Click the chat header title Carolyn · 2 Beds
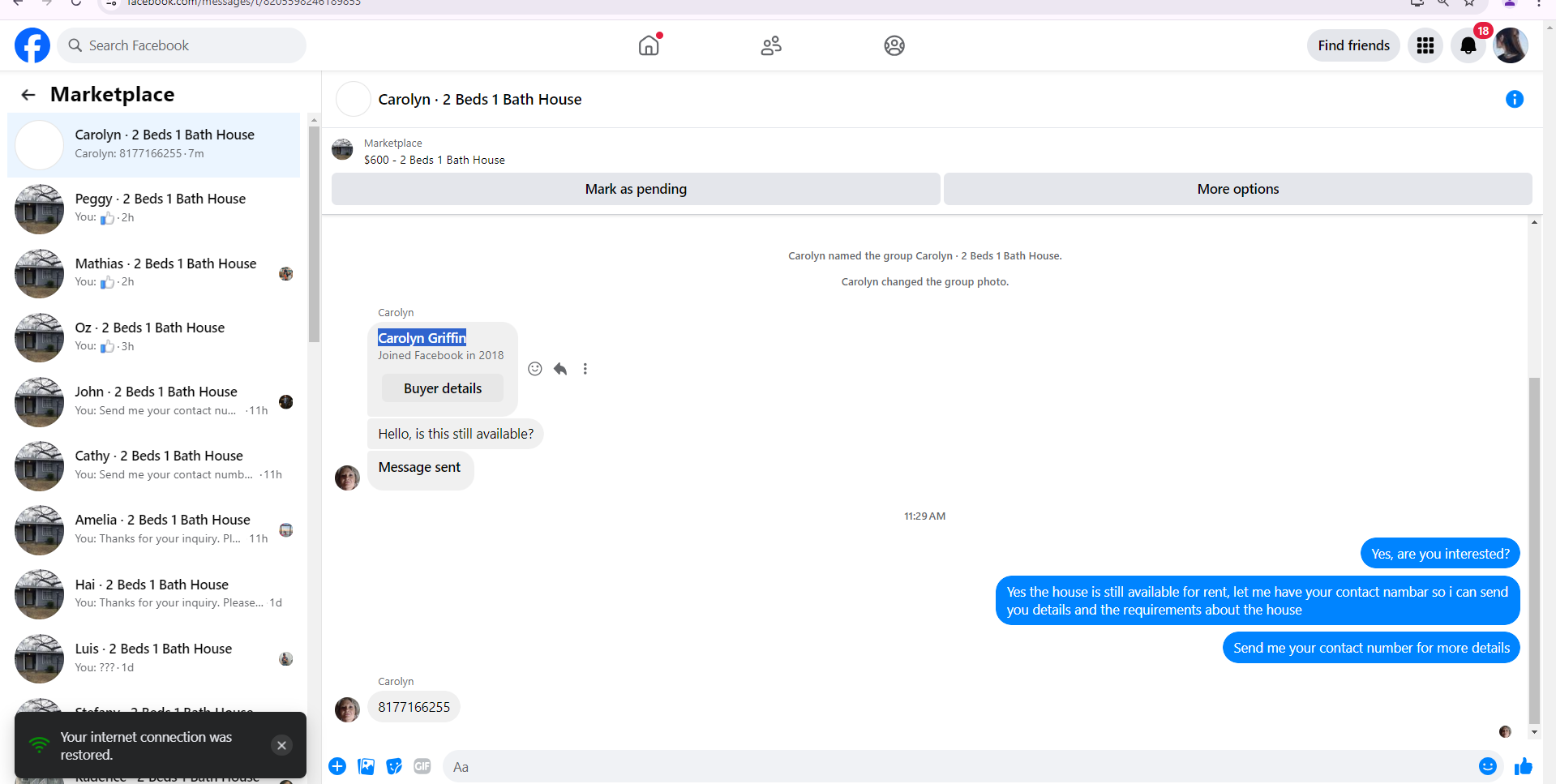This screenshot has height=784, width=1556. click(480, 100)
